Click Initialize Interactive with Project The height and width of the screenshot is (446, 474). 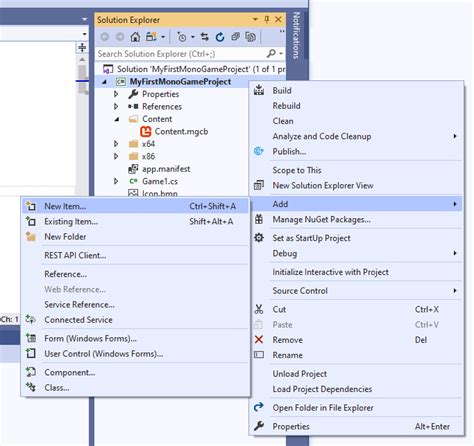(x=356, y=272)
